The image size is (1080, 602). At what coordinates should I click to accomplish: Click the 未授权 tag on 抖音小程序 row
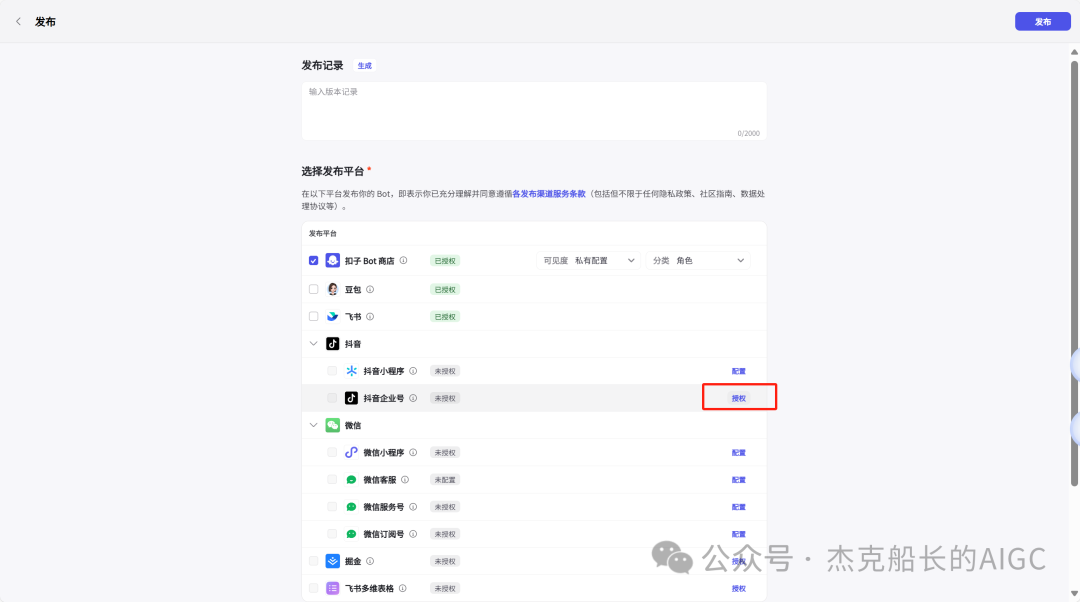pyautogui.click(x=444, y=371)
